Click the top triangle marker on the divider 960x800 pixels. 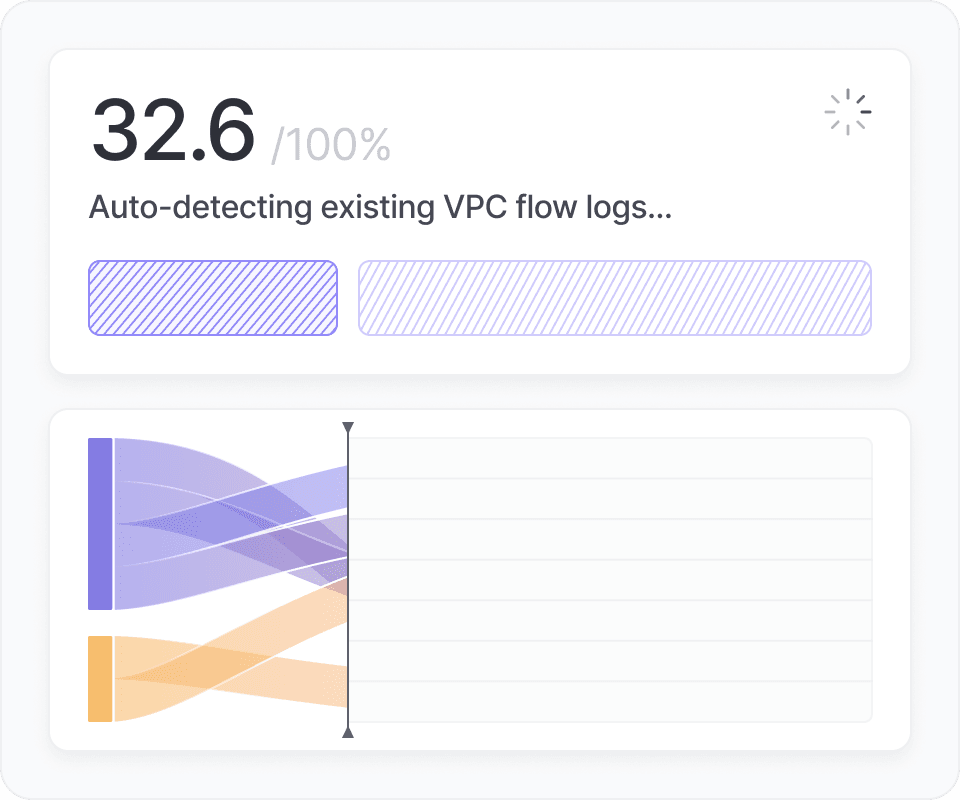348,428
